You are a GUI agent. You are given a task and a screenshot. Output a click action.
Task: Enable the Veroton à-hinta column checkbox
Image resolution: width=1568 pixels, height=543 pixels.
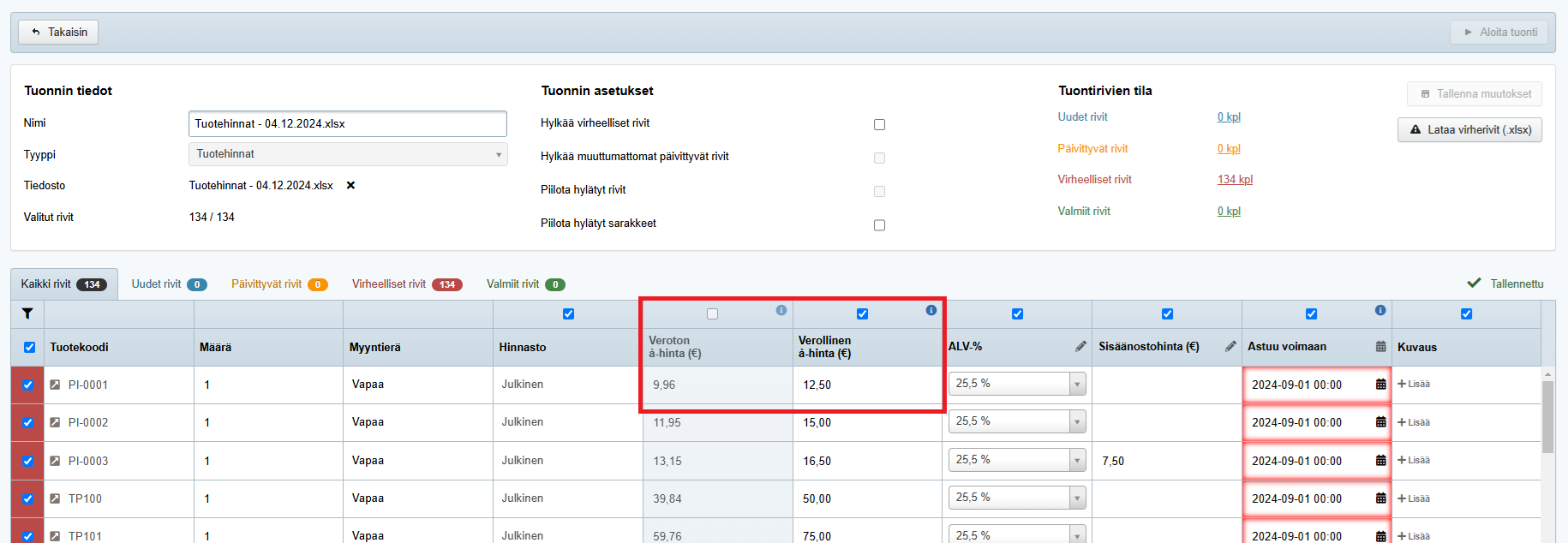(712, 314)
